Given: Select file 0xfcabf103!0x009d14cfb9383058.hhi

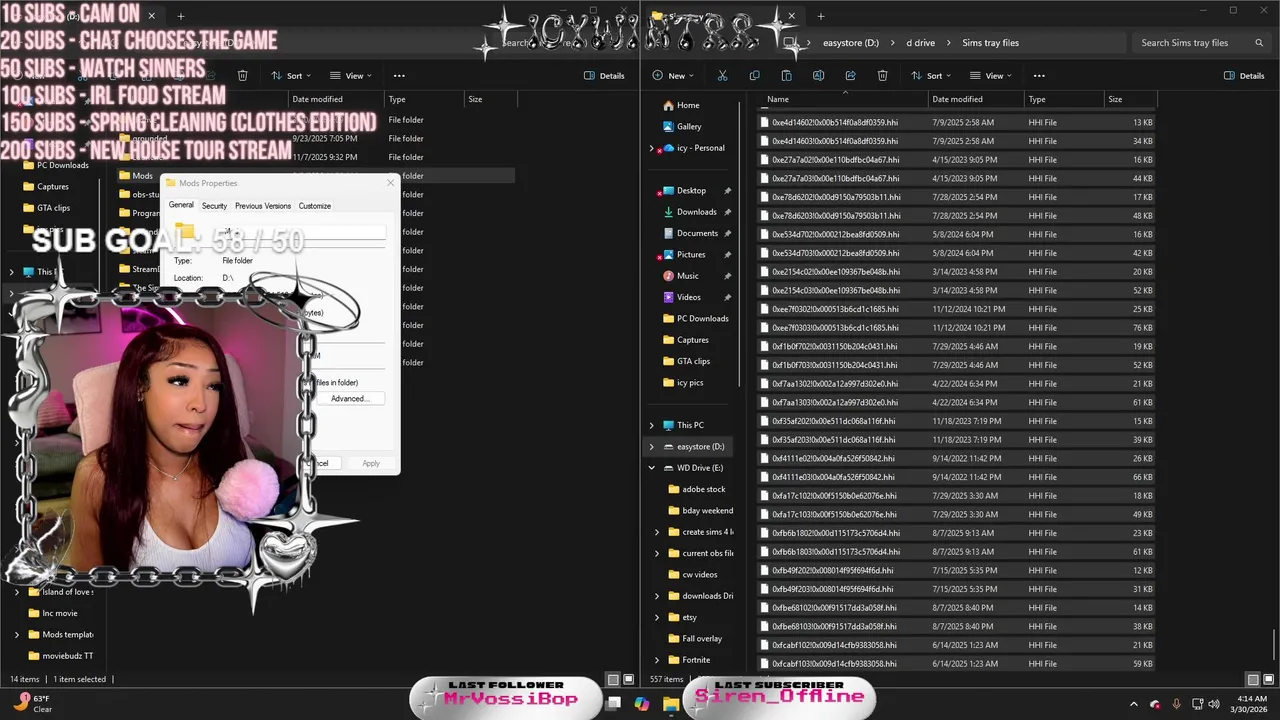Looking at the screenshot, I should point(958,664).
